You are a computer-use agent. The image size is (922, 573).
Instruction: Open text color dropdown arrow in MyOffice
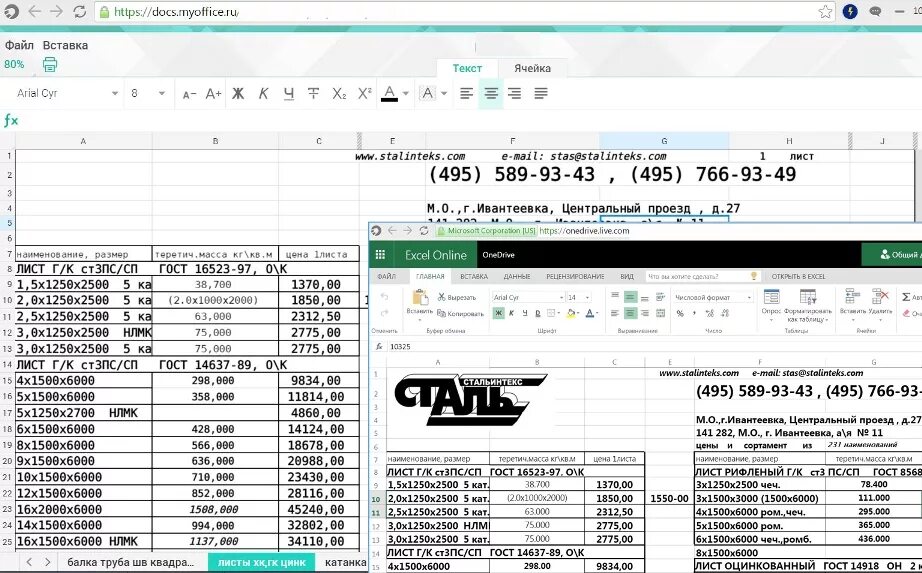406,94
